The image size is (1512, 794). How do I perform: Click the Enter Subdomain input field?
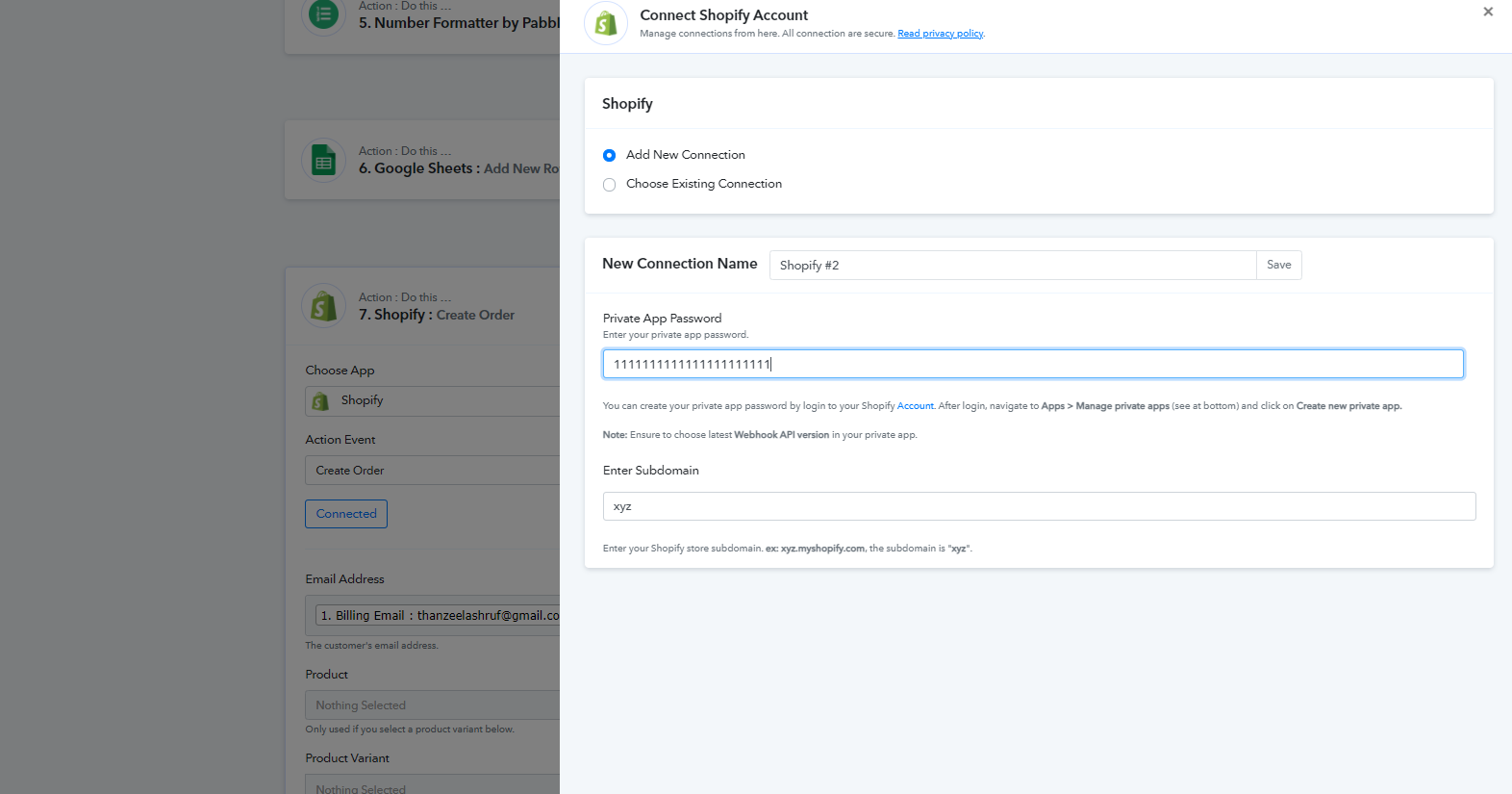coord(1039,506)
